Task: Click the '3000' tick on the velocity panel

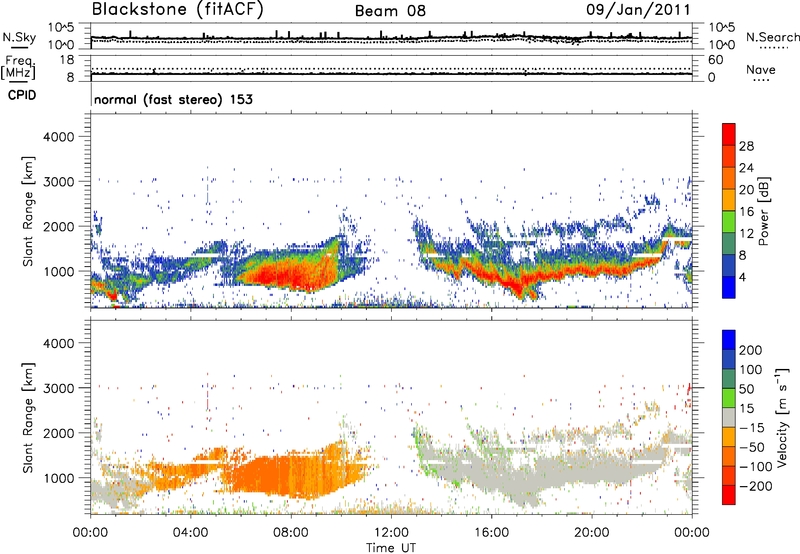Action: [x=59, y=388]
